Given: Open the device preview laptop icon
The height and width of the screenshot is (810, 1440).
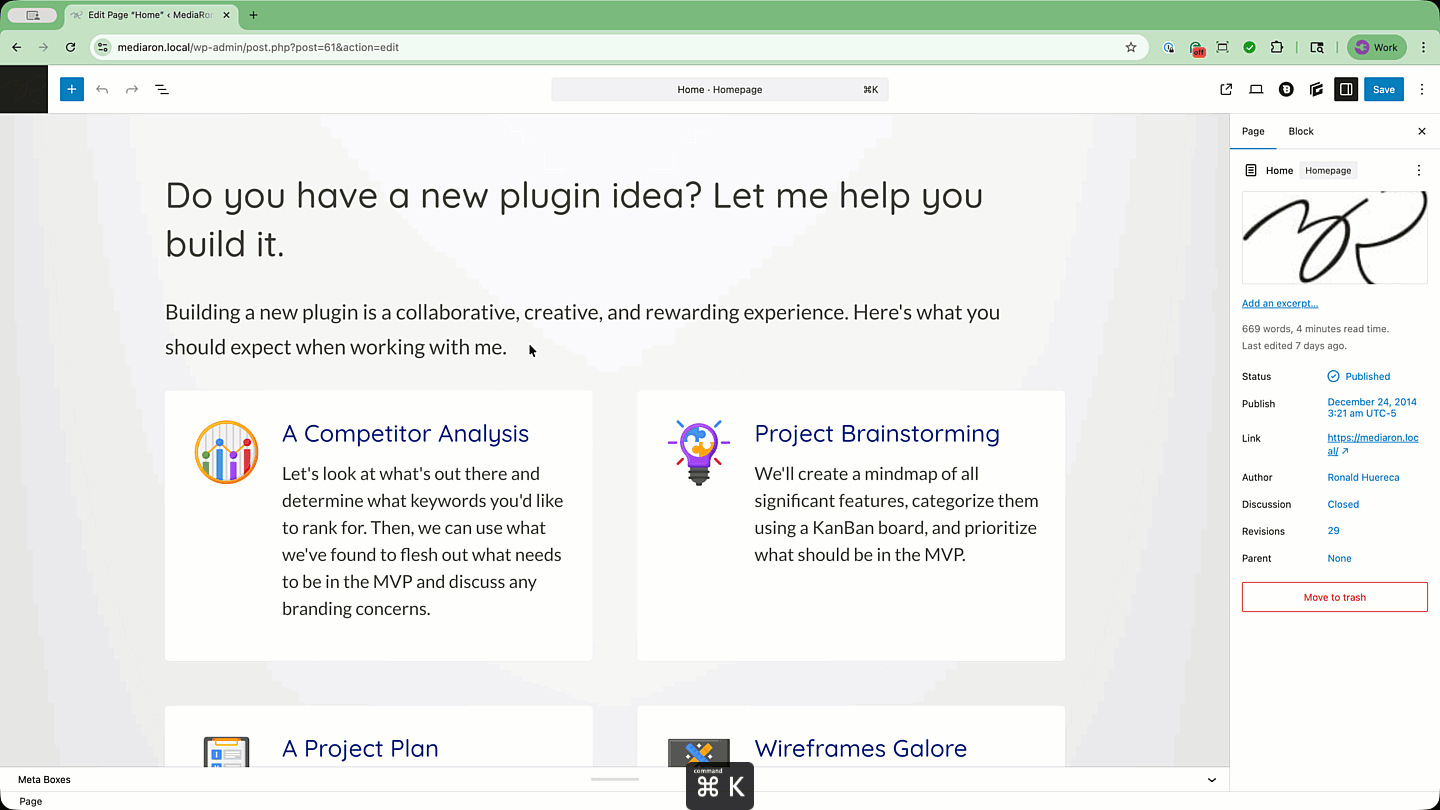Looking at the screenshot, I should [x=1256, y=89].
